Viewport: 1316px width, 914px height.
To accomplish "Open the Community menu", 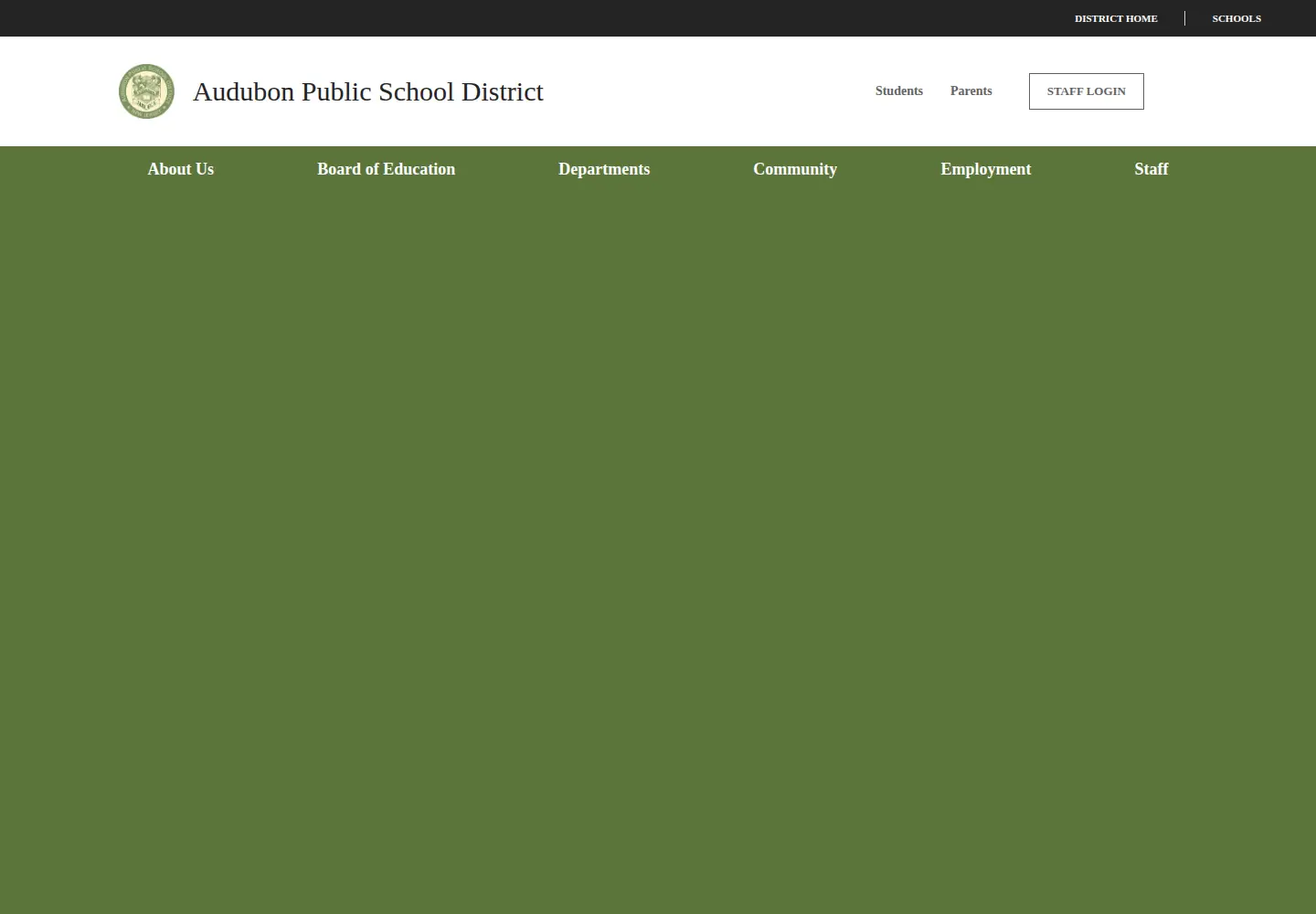I will click(795, 169).
